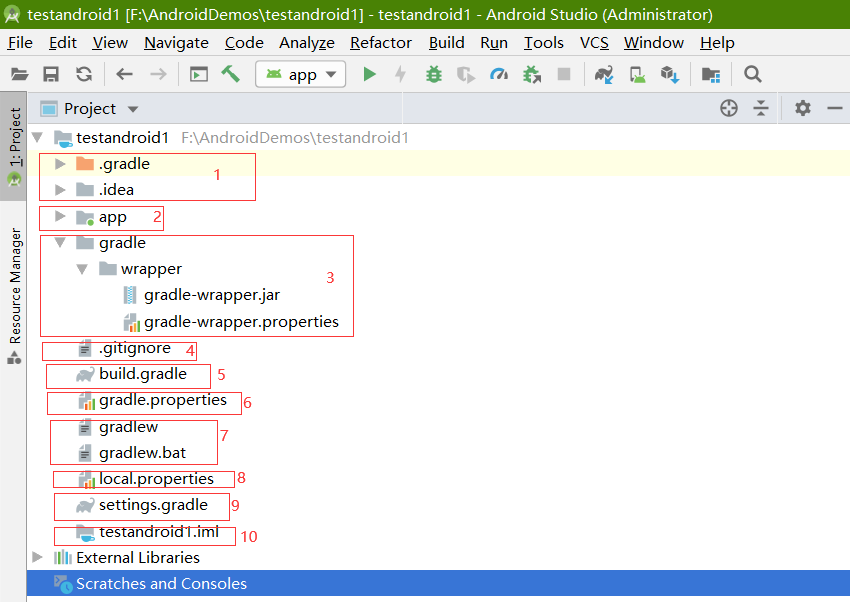Select Scratches and Consoles row
The width and height of the screenshot is (850, 602).
(438, 583)
